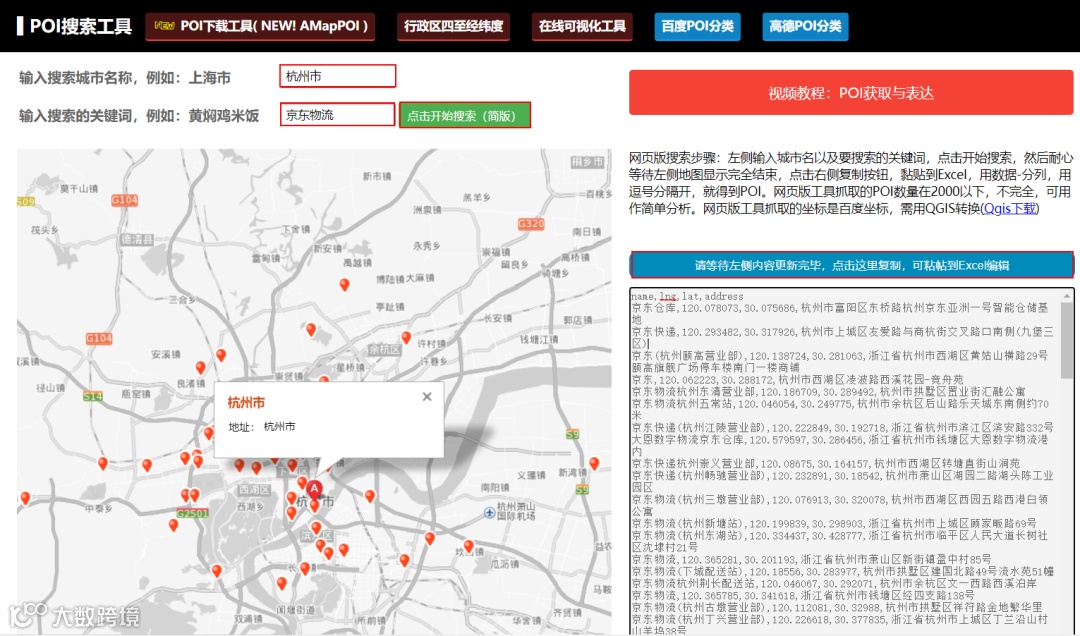
Task: Start the search with 点击开始搜索（简版）
Action: tap(465, 115)
